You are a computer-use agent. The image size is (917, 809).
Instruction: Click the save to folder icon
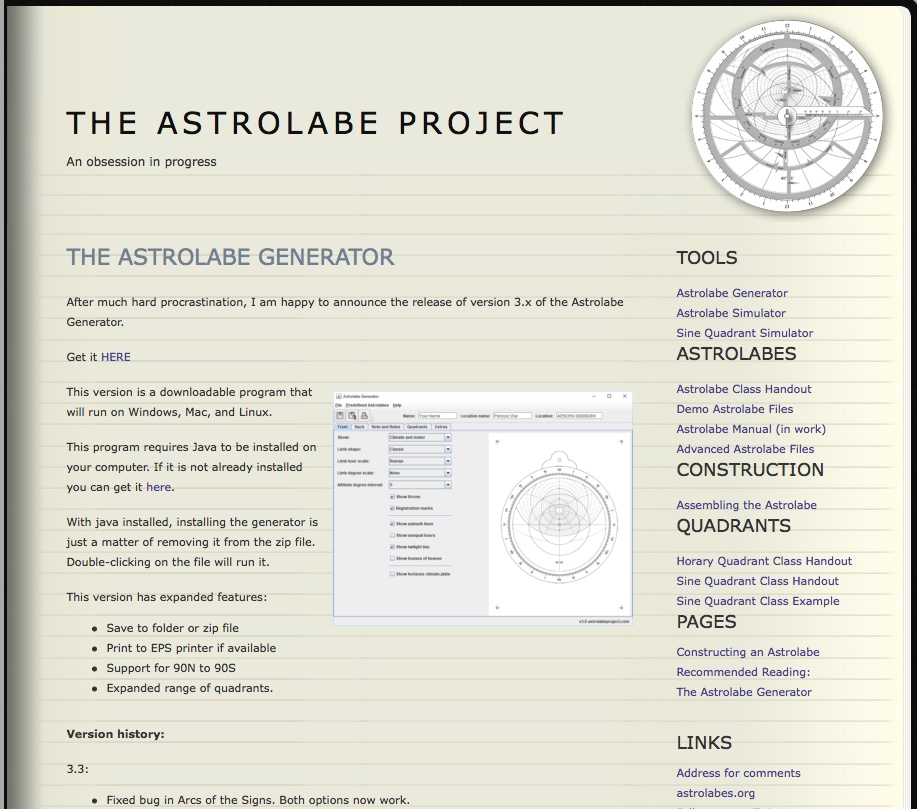[340, 414]
